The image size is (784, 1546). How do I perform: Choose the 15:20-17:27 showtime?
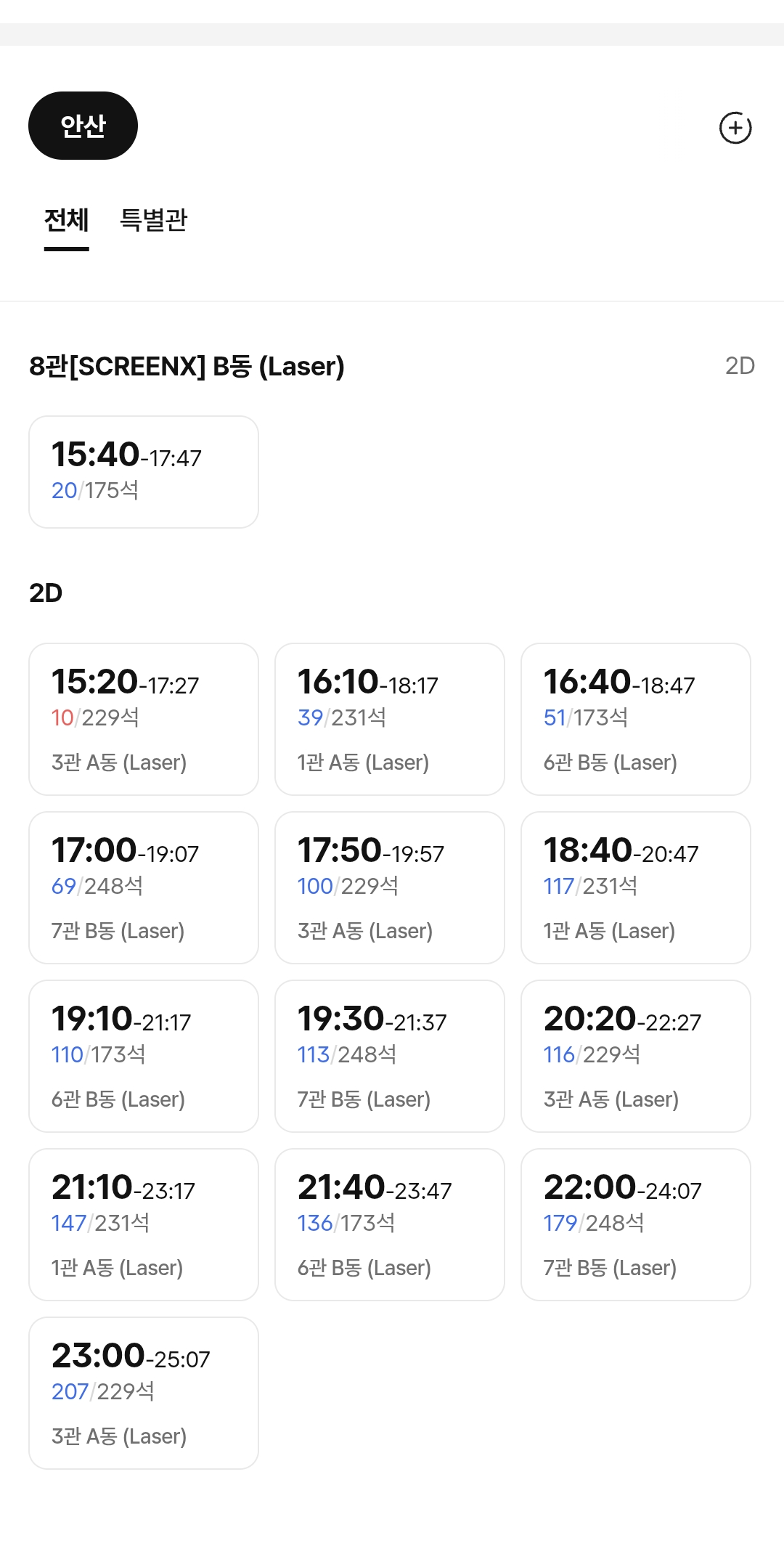144,719
